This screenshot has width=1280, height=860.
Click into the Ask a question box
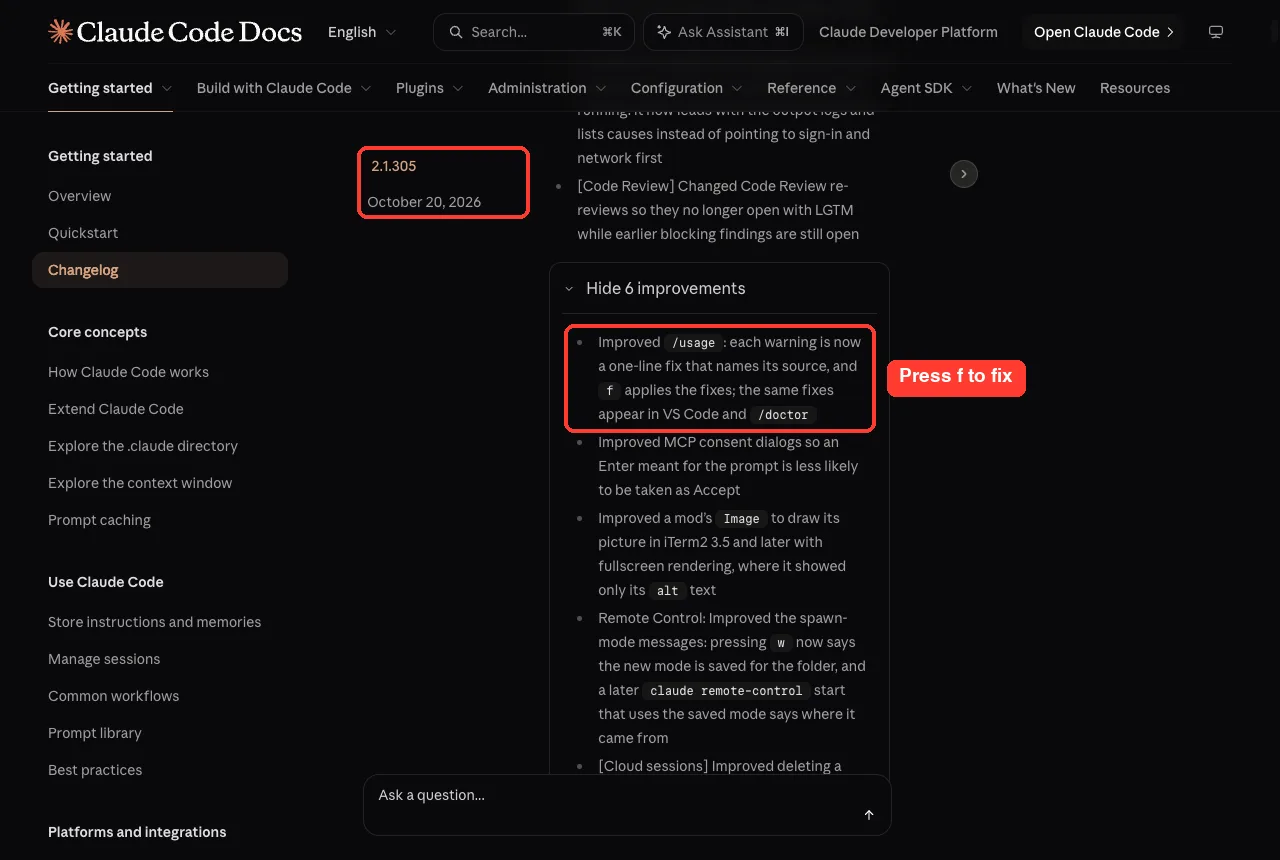click(627, 805)
